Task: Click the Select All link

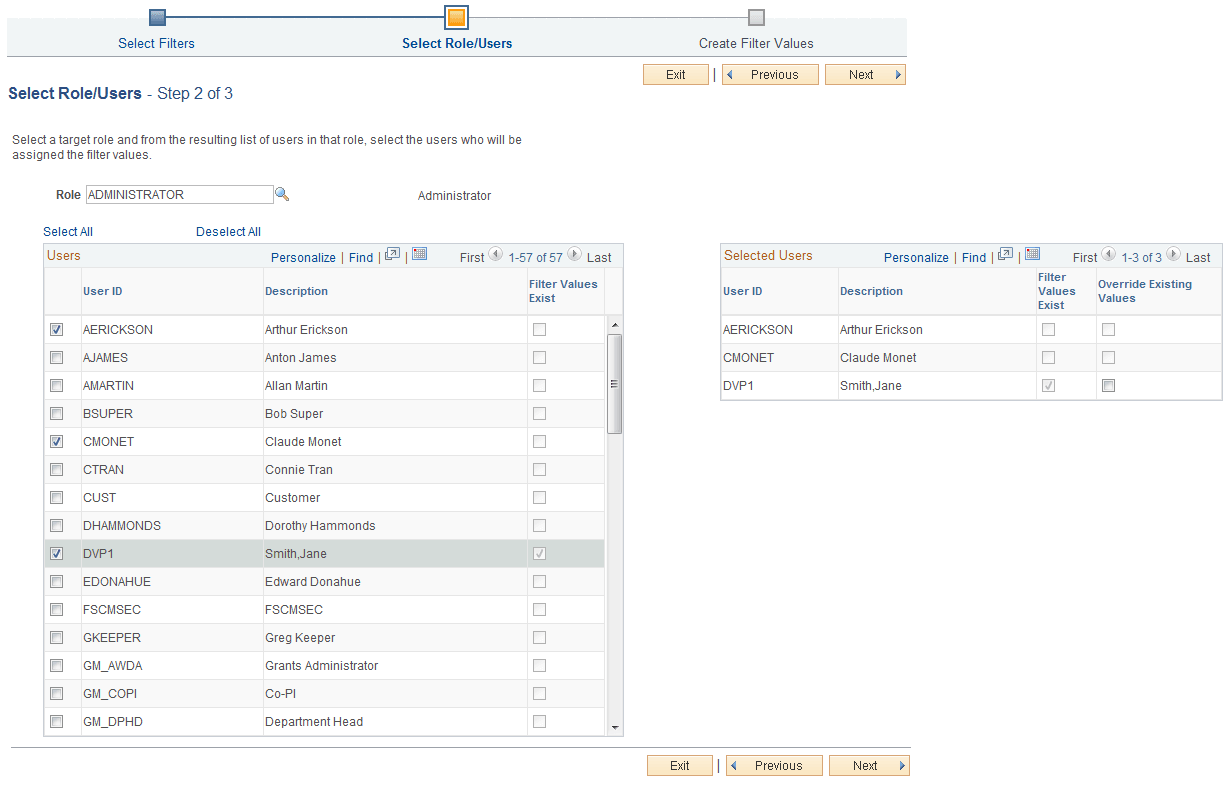Action: pos(67,231)
